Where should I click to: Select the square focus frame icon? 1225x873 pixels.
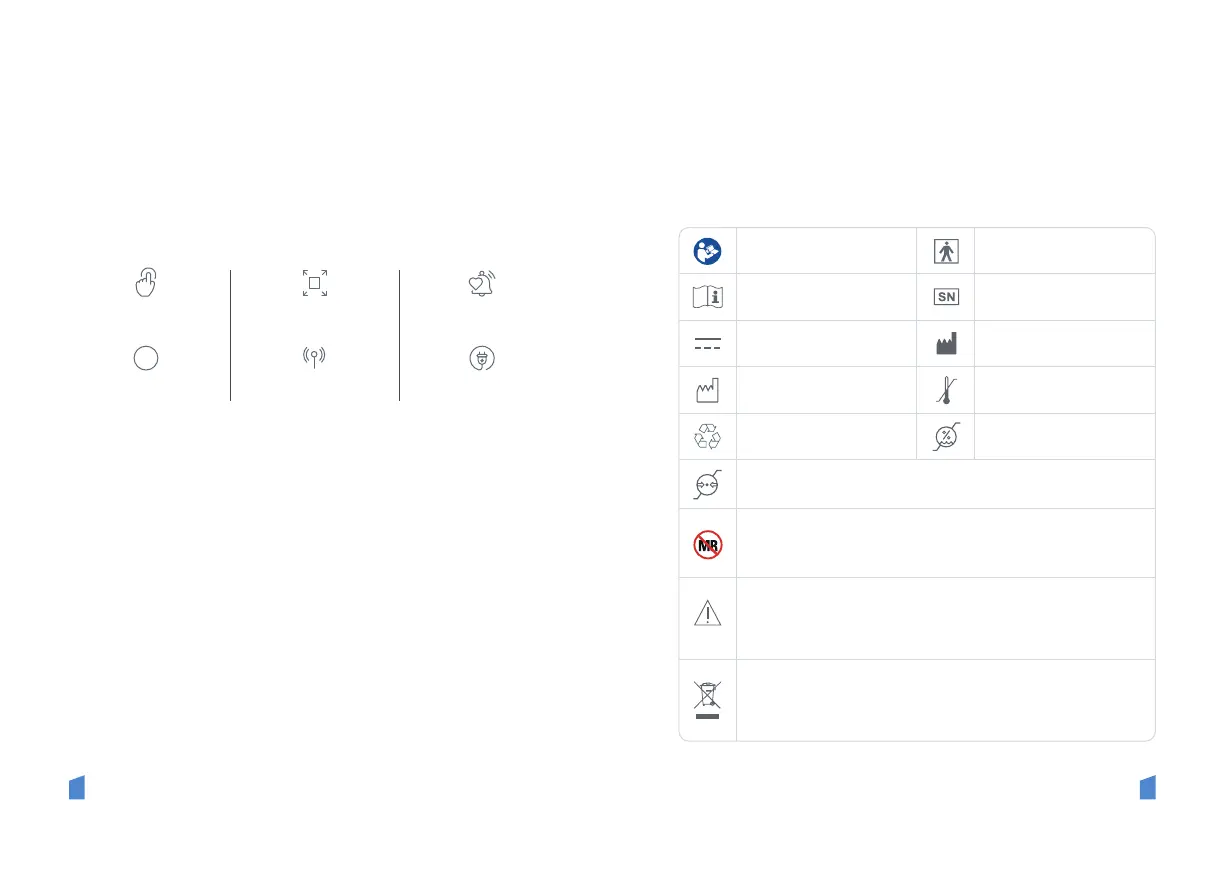(x=315, y=283)
